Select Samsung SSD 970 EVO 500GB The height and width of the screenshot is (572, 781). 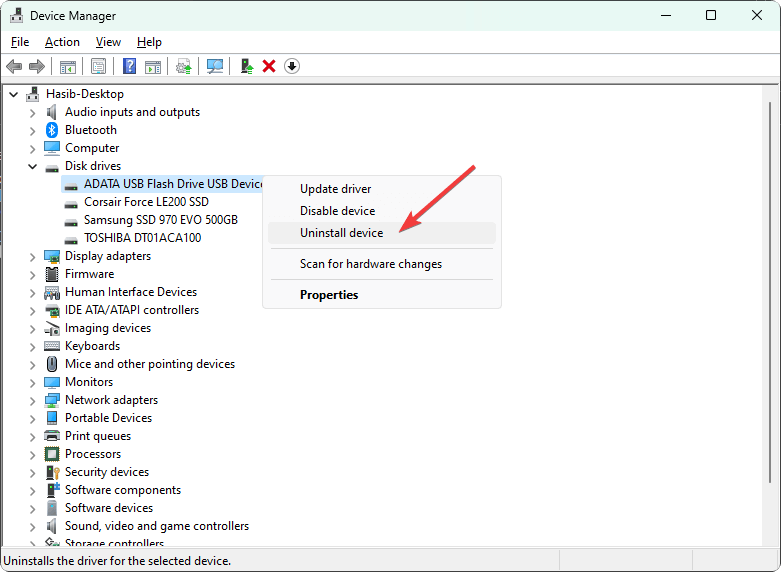(x=161, y=220)
